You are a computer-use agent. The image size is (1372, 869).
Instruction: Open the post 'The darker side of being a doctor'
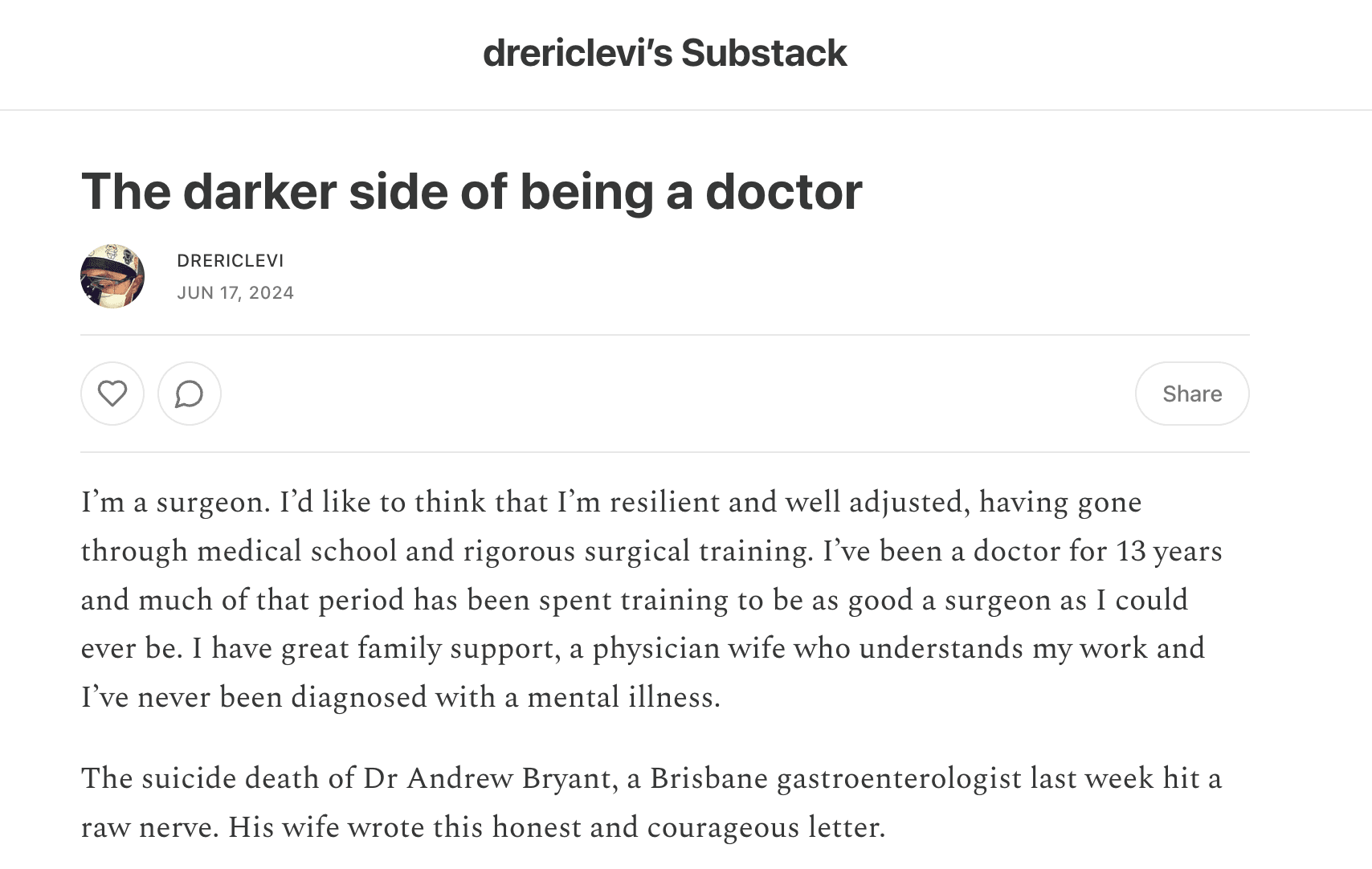click(x=472, y=191)
